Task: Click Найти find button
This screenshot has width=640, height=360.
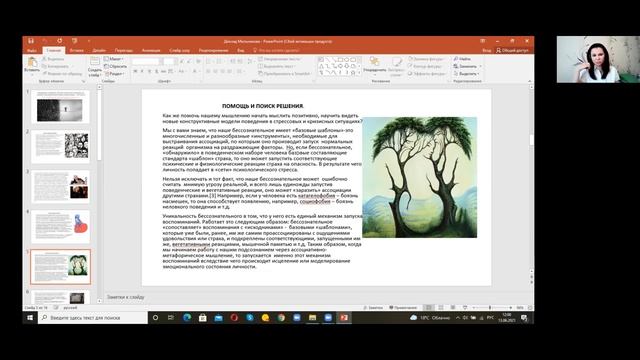Action: point(462,59)
